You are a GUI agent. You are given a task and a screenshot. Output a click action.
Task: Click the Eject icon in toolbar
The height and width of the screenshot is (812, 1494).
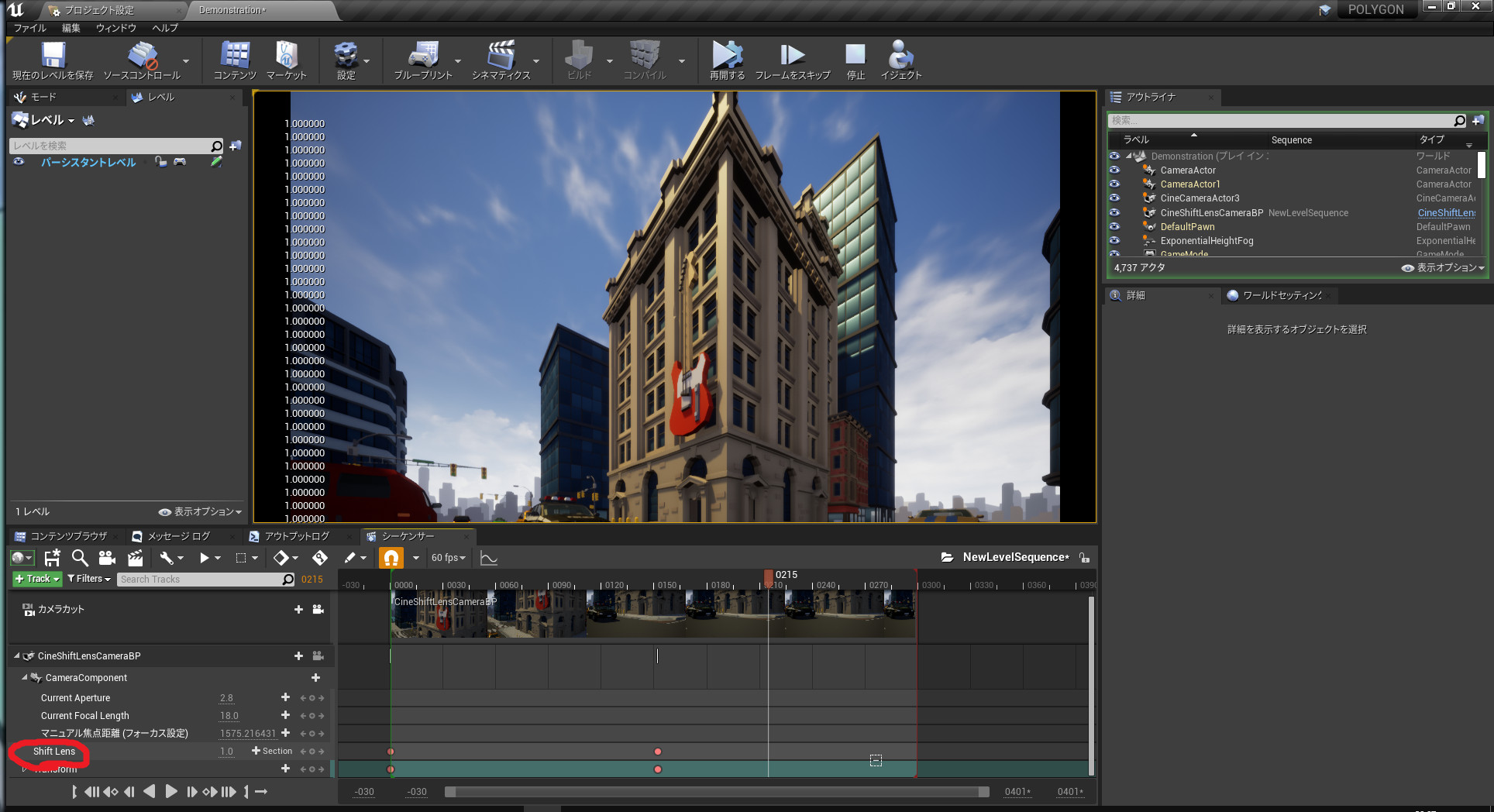pyautogui.click(x=900, y=56)
